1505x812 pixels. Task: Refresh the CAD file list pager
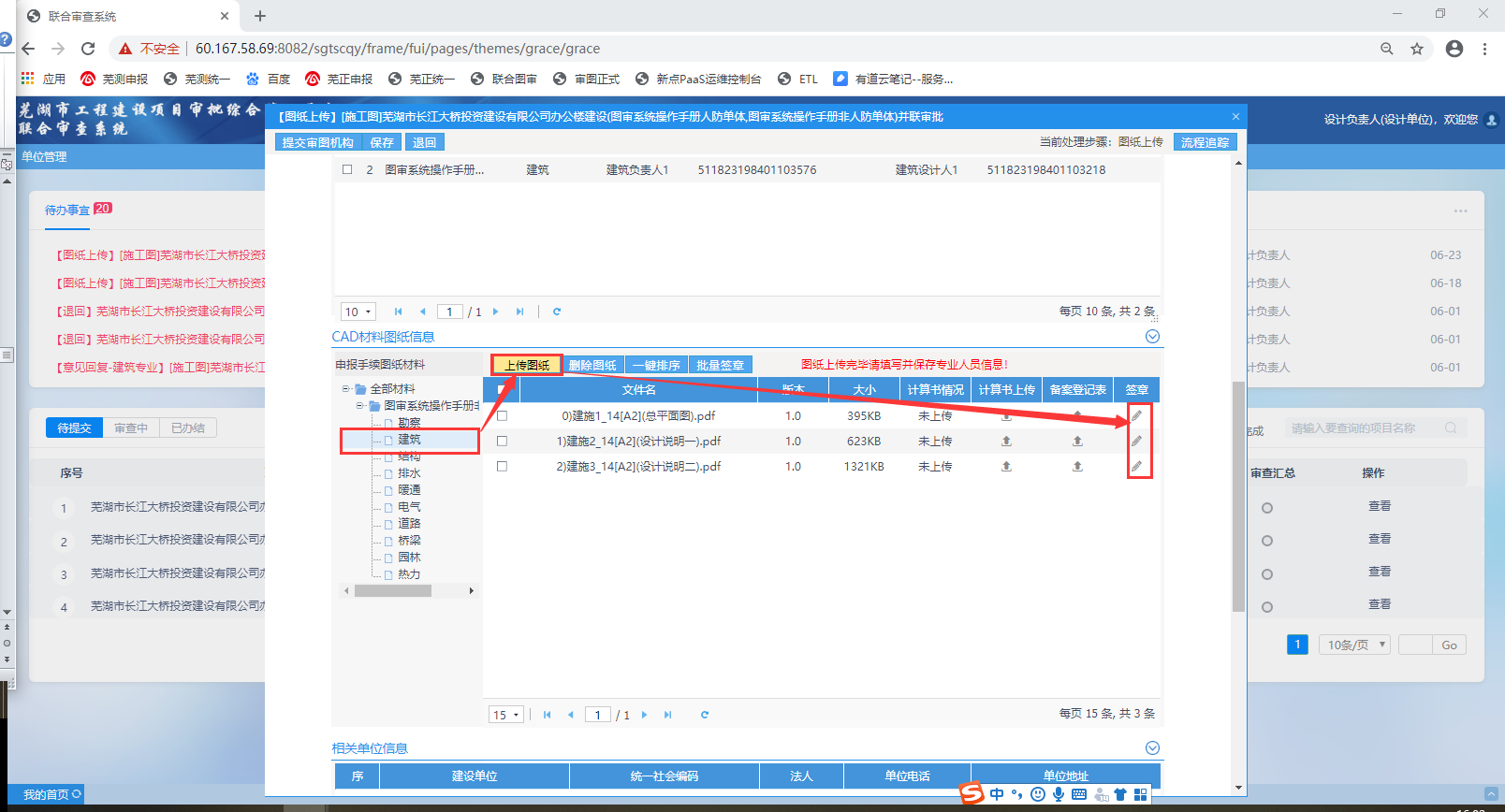[x=705, y=715]
